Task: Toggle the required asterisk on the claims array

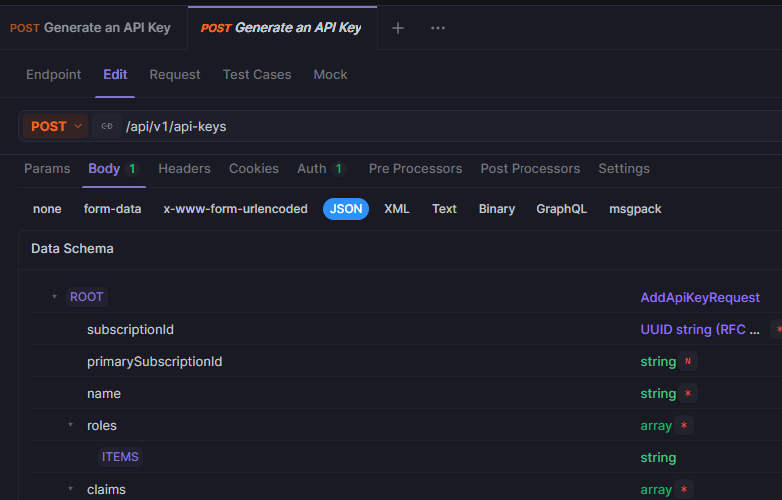Action: [x=684, y=490]
